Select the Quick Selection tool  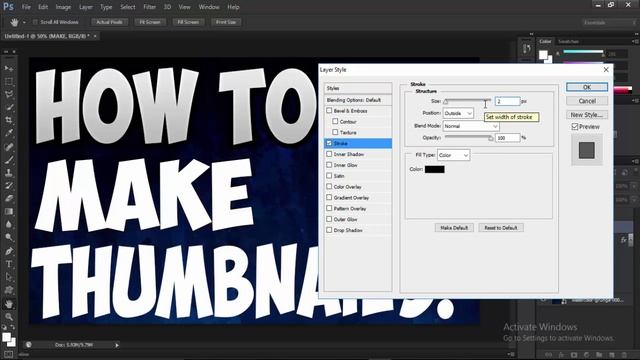(9, 107)
